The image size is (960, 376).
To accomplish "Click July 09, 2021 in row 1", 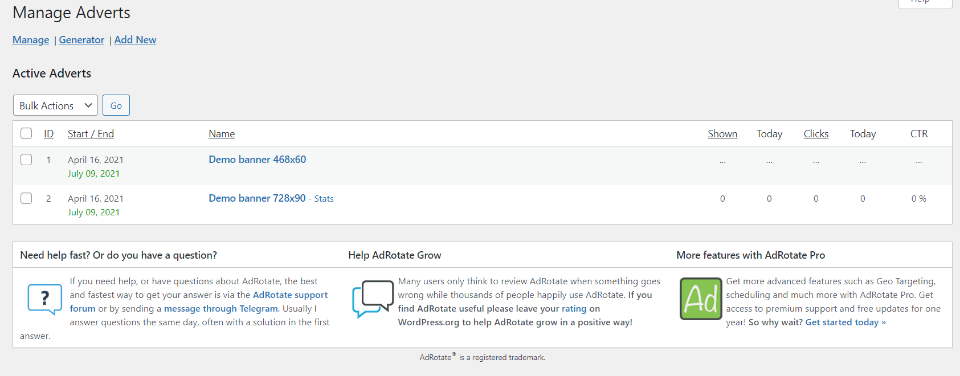I will 94,173.
